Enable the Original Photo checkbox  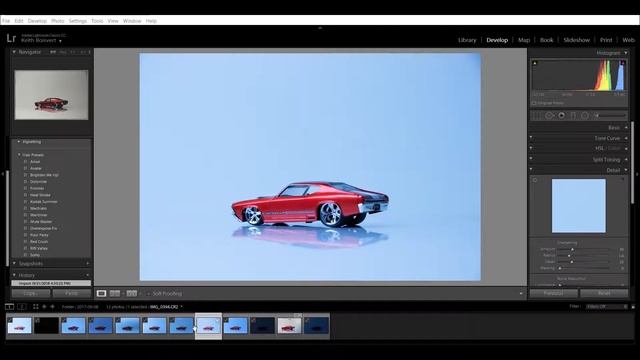534,103
